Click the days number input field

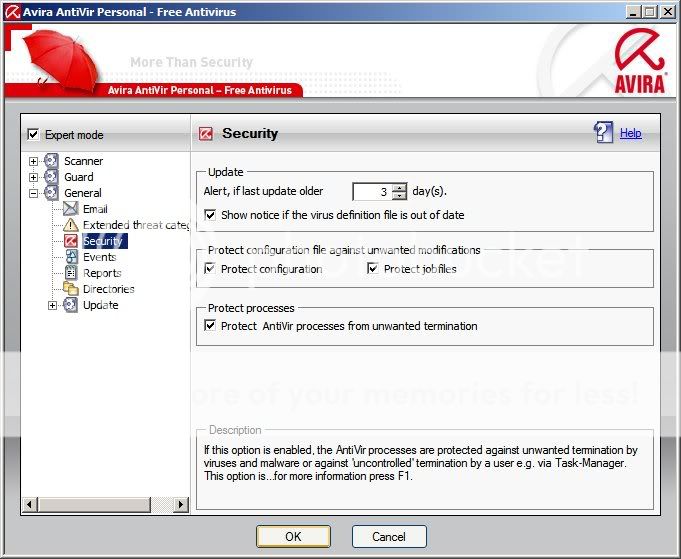[x=373, y=192]
